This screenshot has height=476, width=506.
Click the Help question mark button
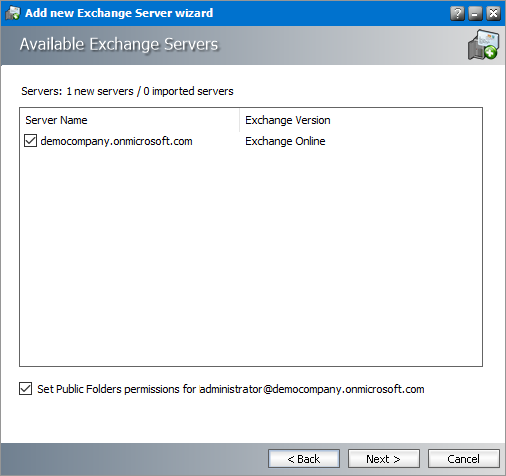tap(457, 14)
